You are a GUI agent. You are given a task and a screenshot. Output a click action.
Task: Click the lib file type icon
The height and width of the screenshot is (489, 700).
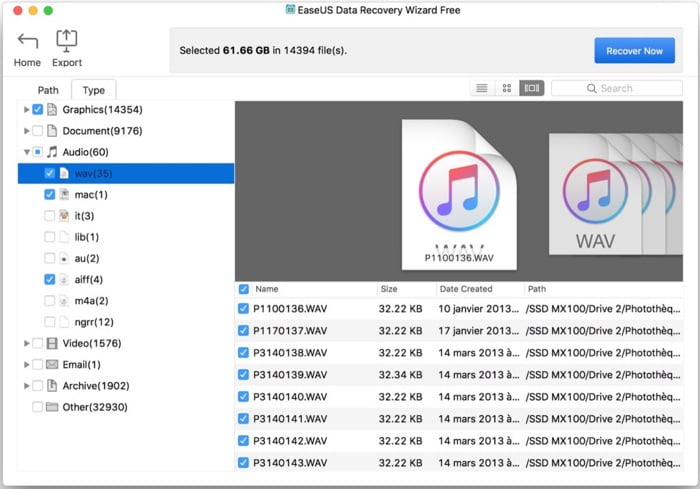[64, 237]
